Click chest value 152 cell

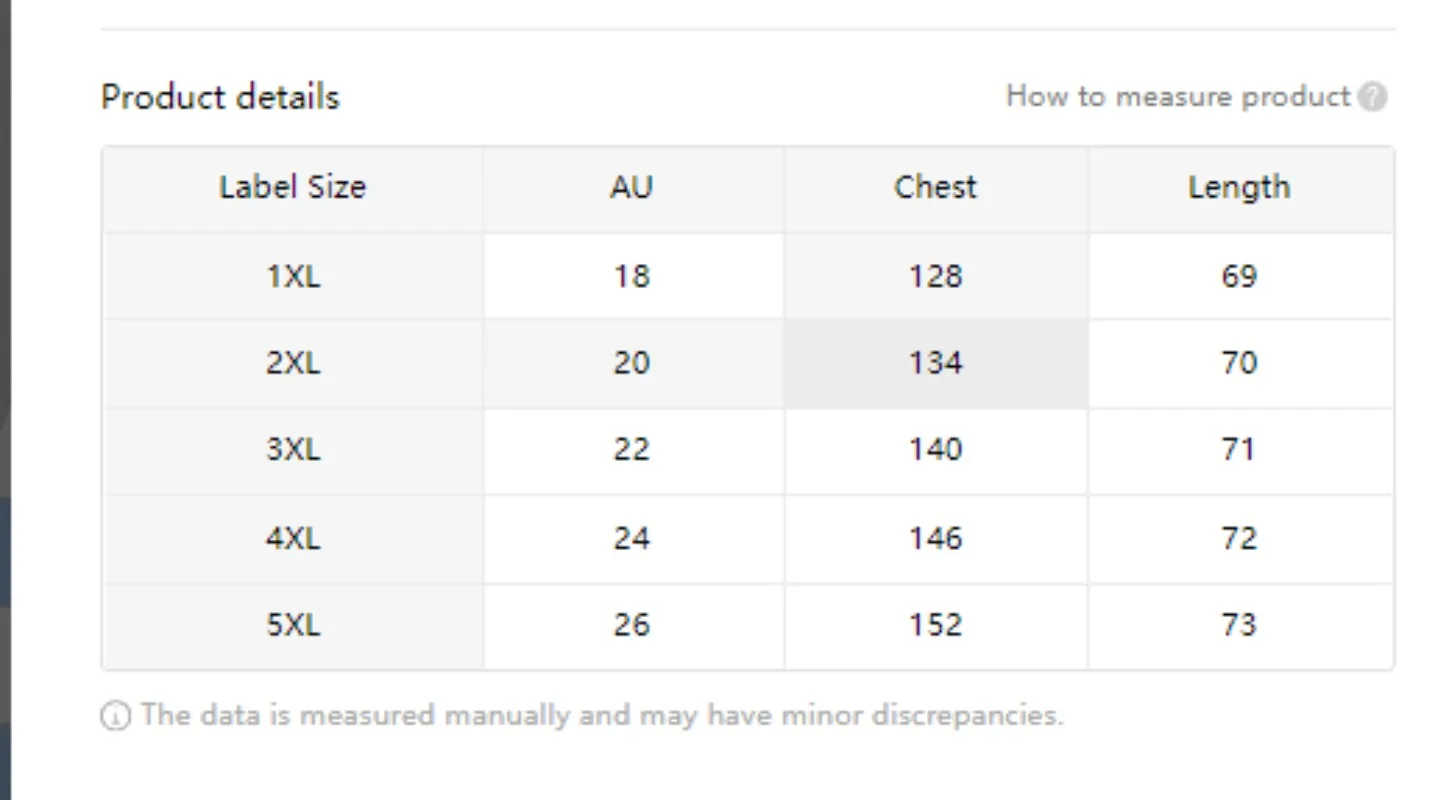coord(936,626)
